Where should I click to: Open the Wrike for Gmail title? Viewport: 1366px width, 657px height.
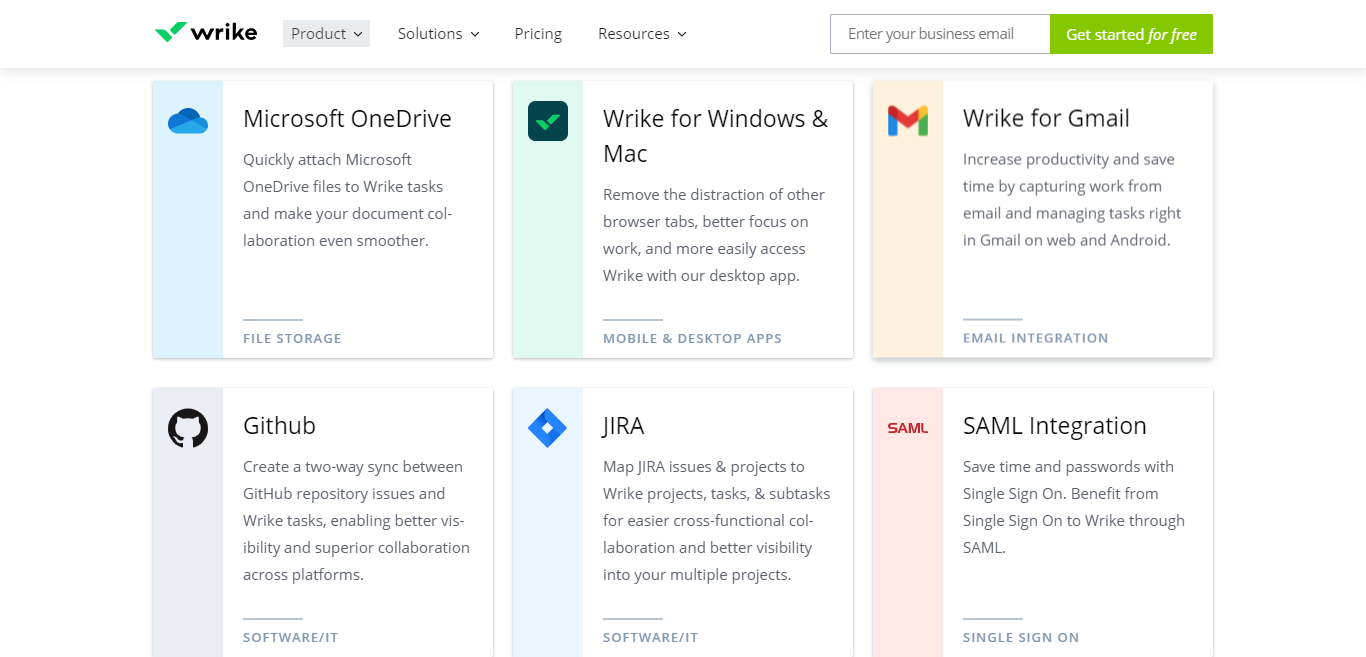coord(1046,118)
